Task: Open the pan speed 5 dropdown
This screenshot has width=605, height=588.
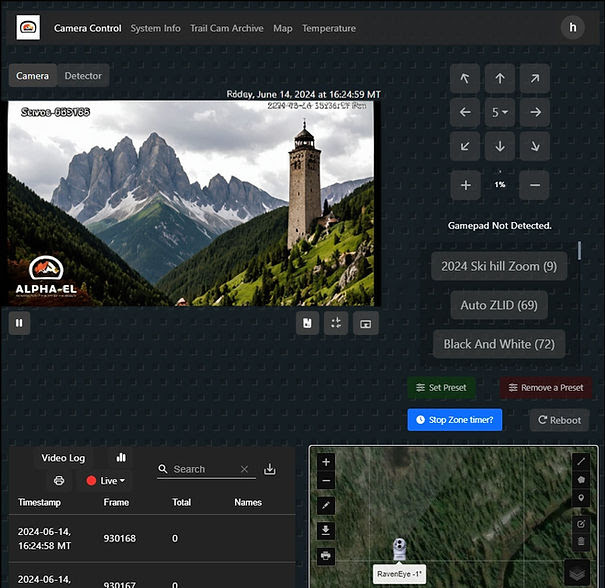Action: pos(500,113)
